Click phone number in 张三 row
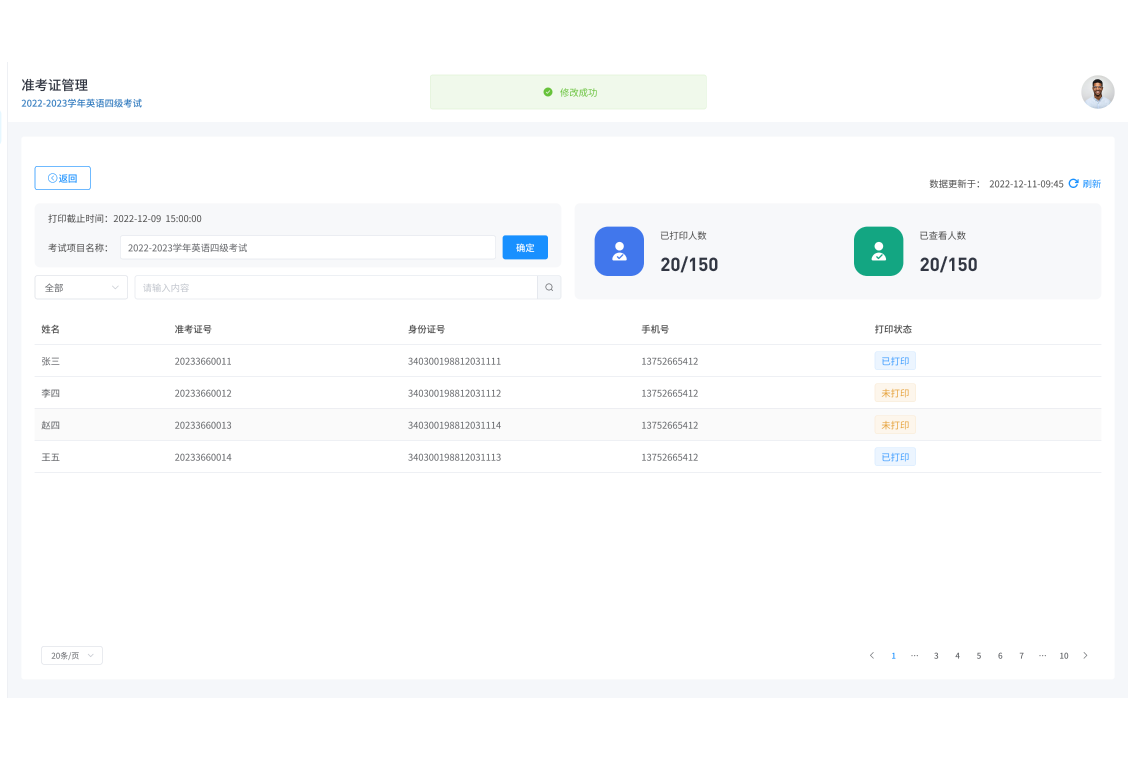The height and width of the screenshot is (760, 1128). tap(669, 361)
